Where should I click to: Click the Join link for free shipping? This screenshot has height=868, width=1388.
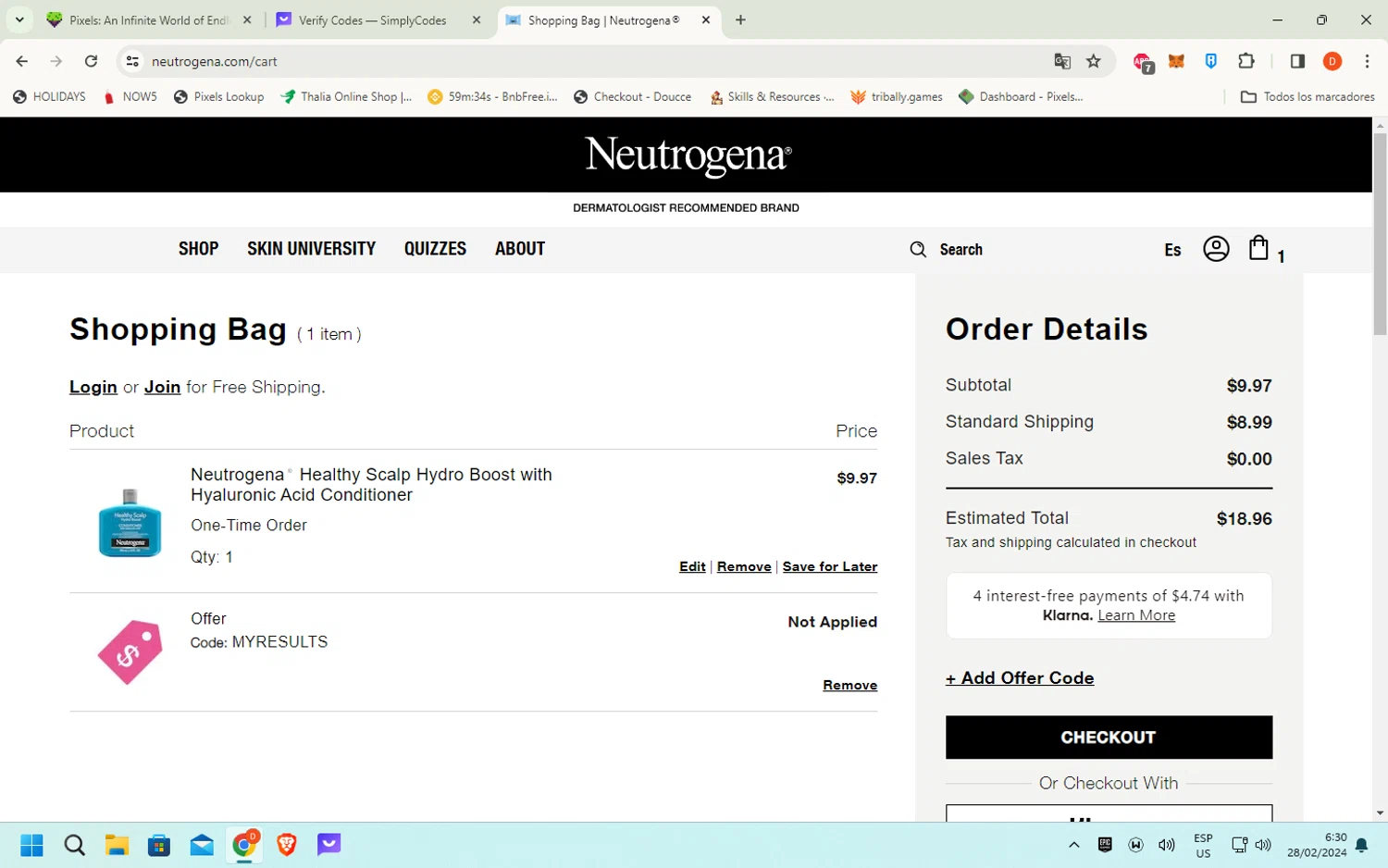point(162,387)
